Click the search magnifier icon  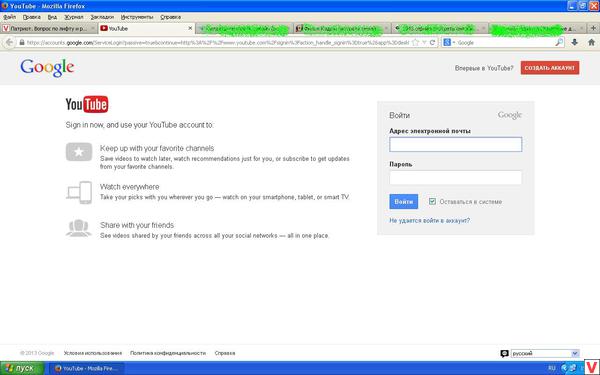click(x=559, y=42)
